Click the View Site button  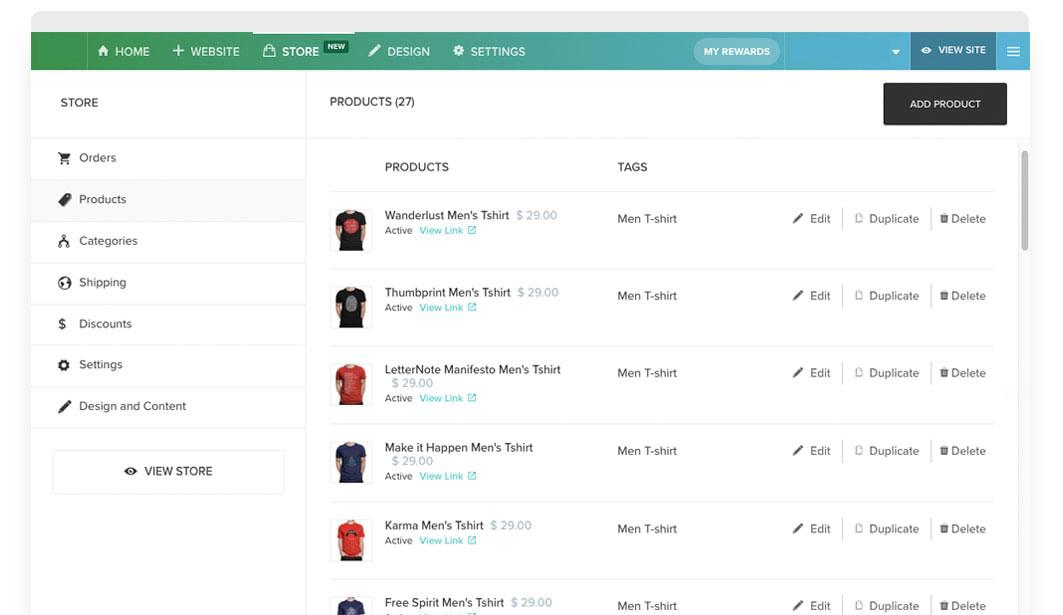pos(953,51)
